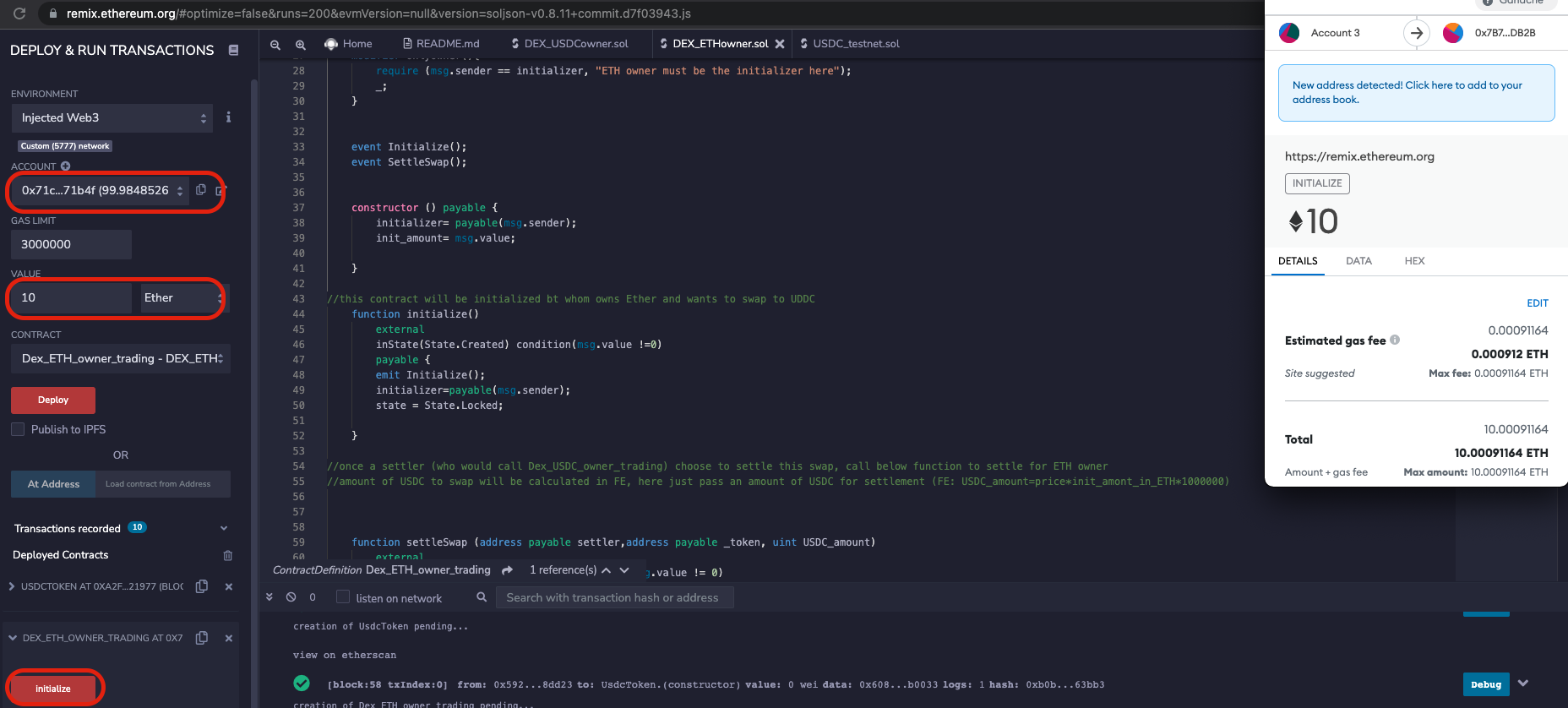Copy the DEX_ETH_OWNER_TRADING contract address
This screenshot has height=708, width=1568.
coord(202,638)
